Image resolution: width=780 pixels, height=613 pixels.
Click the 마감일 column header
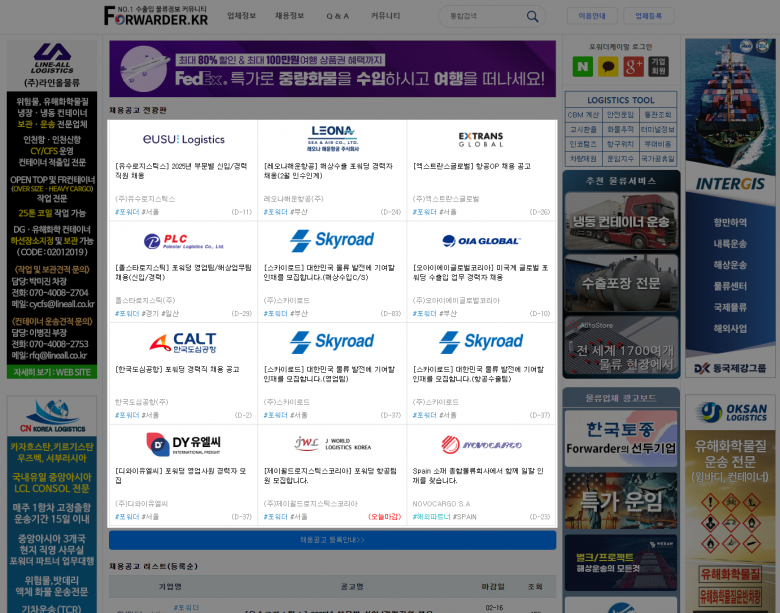click(492, 587)
